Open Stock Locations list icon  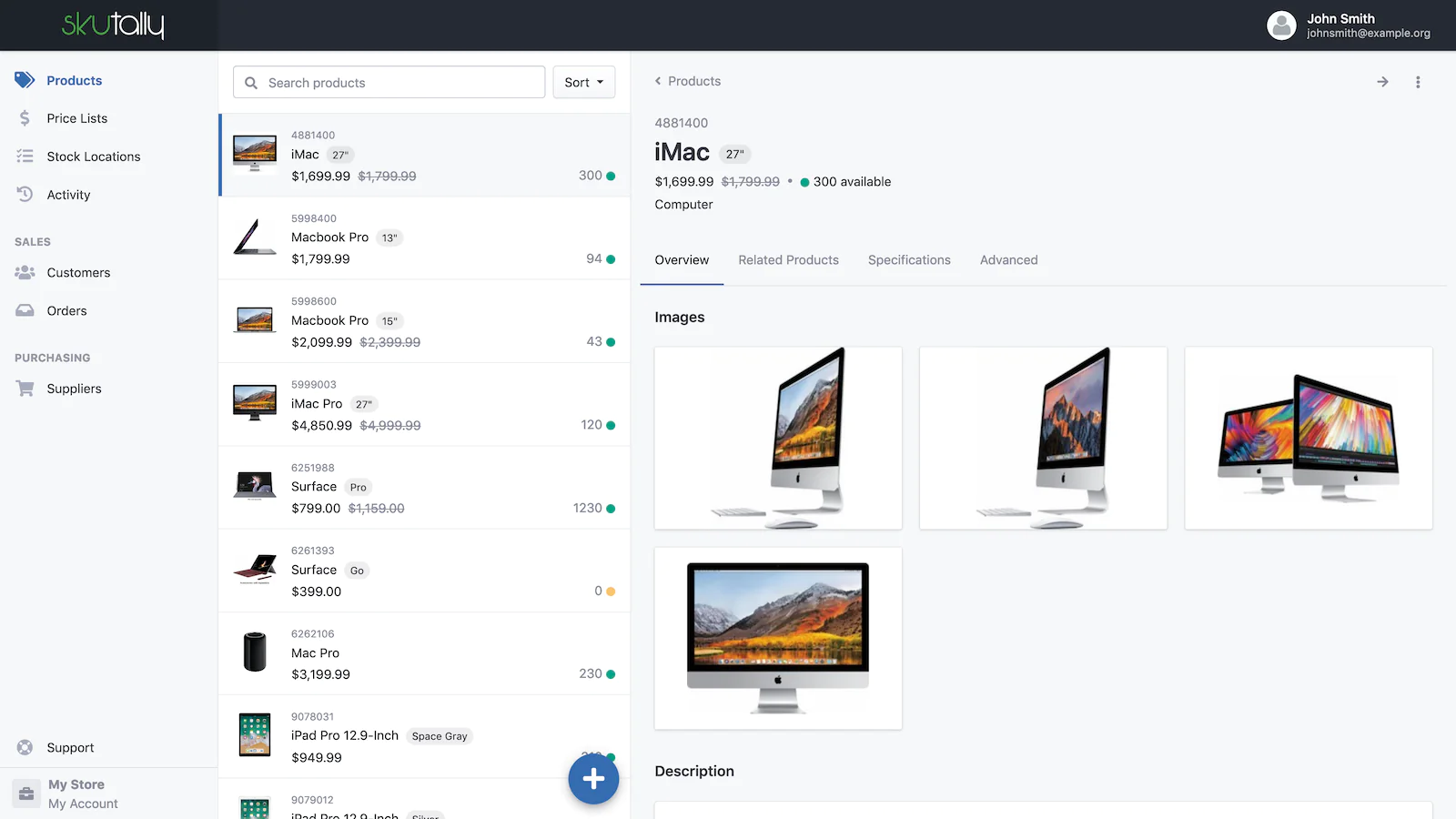[25, 157]
